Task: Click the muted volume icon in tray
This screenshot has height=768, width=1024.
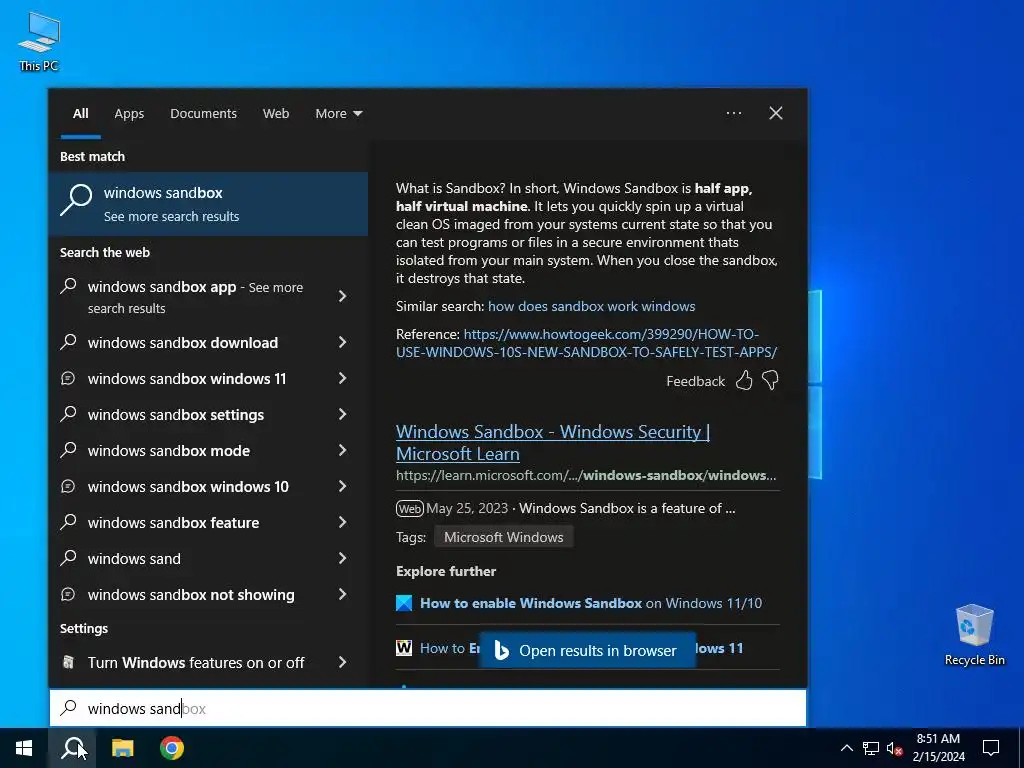Action: click(x=895, y=748)
